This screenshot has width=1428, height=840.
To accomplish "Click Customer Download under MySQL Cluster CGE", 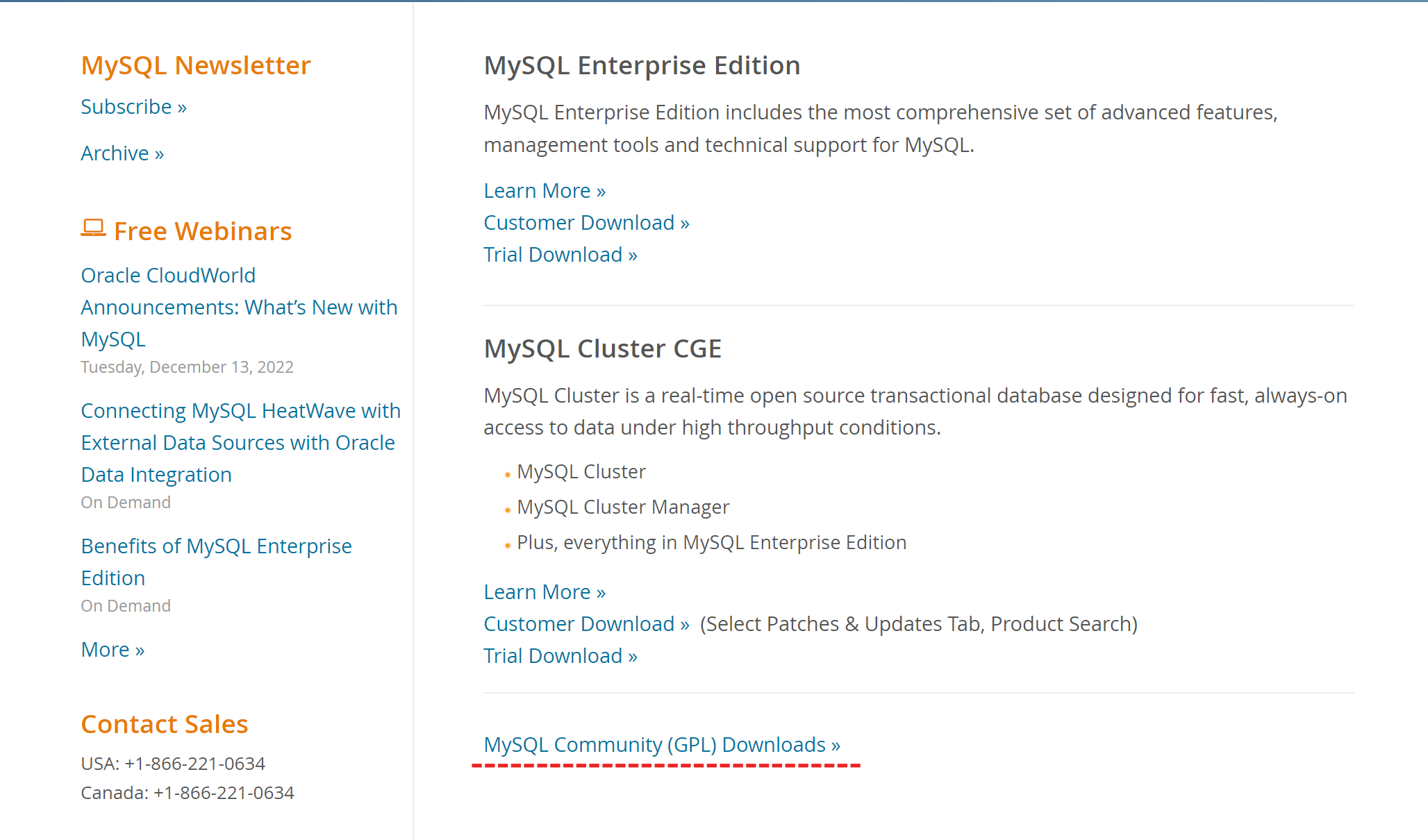I will click(586, 624).
